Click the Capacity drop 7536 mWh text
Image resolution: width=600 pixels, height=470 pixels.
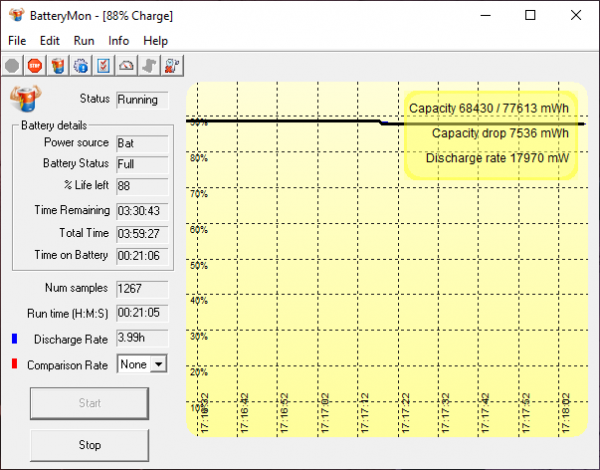(x=500, y=133)
